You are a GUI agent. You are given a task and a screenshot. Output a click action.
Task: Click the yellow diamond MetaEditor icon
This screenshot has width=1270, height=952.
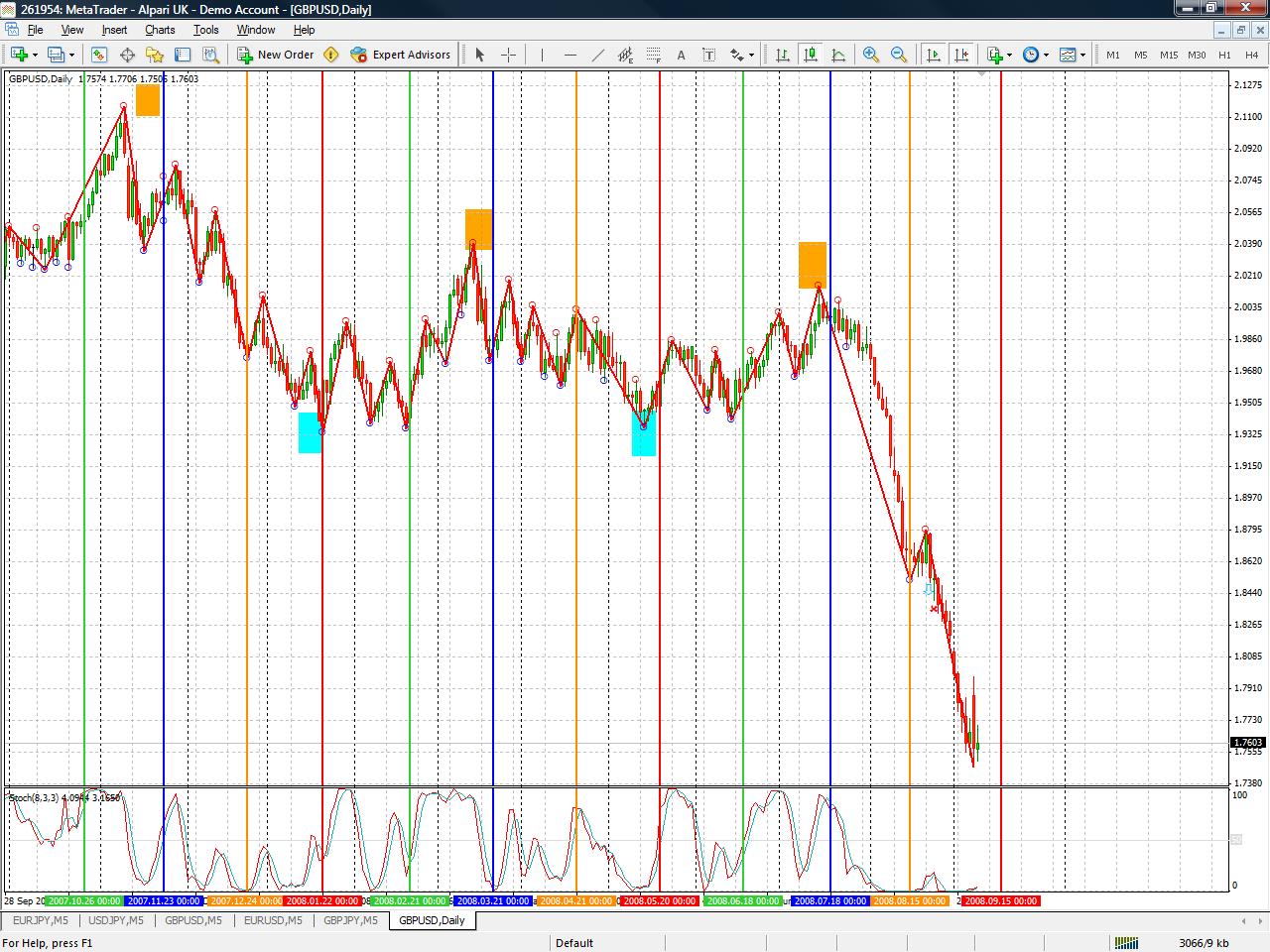click(x=330, y=55)
